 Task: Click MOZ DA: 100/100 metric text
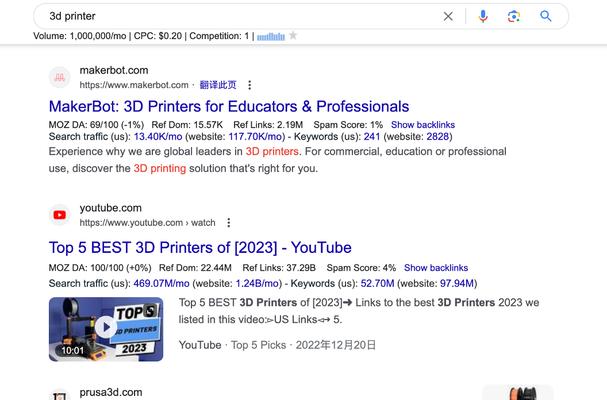point(100,268)
